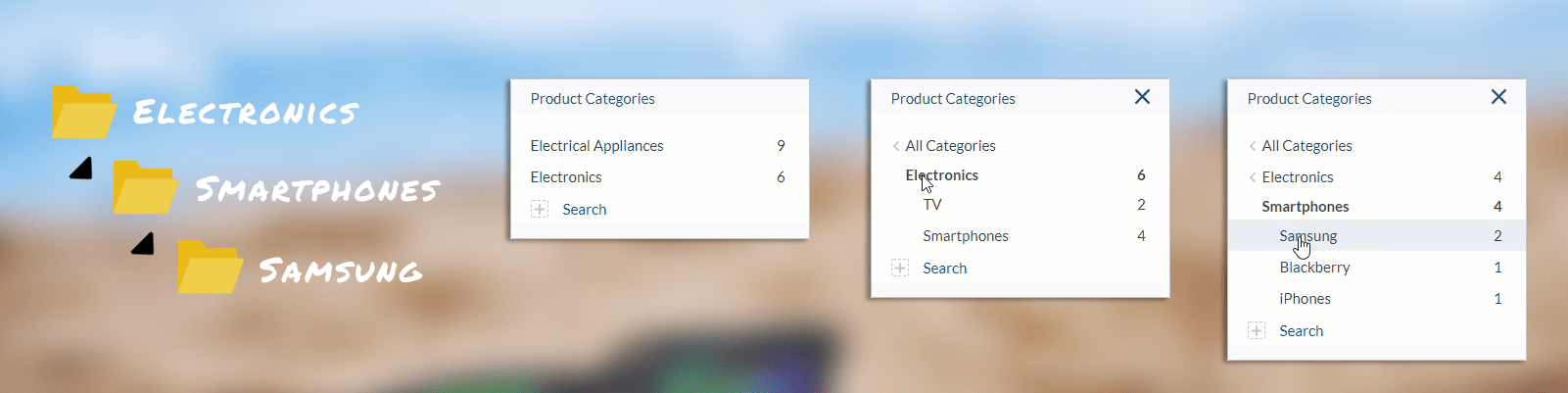Click All Categories back chevron in right panel

tap(1253, 146)
